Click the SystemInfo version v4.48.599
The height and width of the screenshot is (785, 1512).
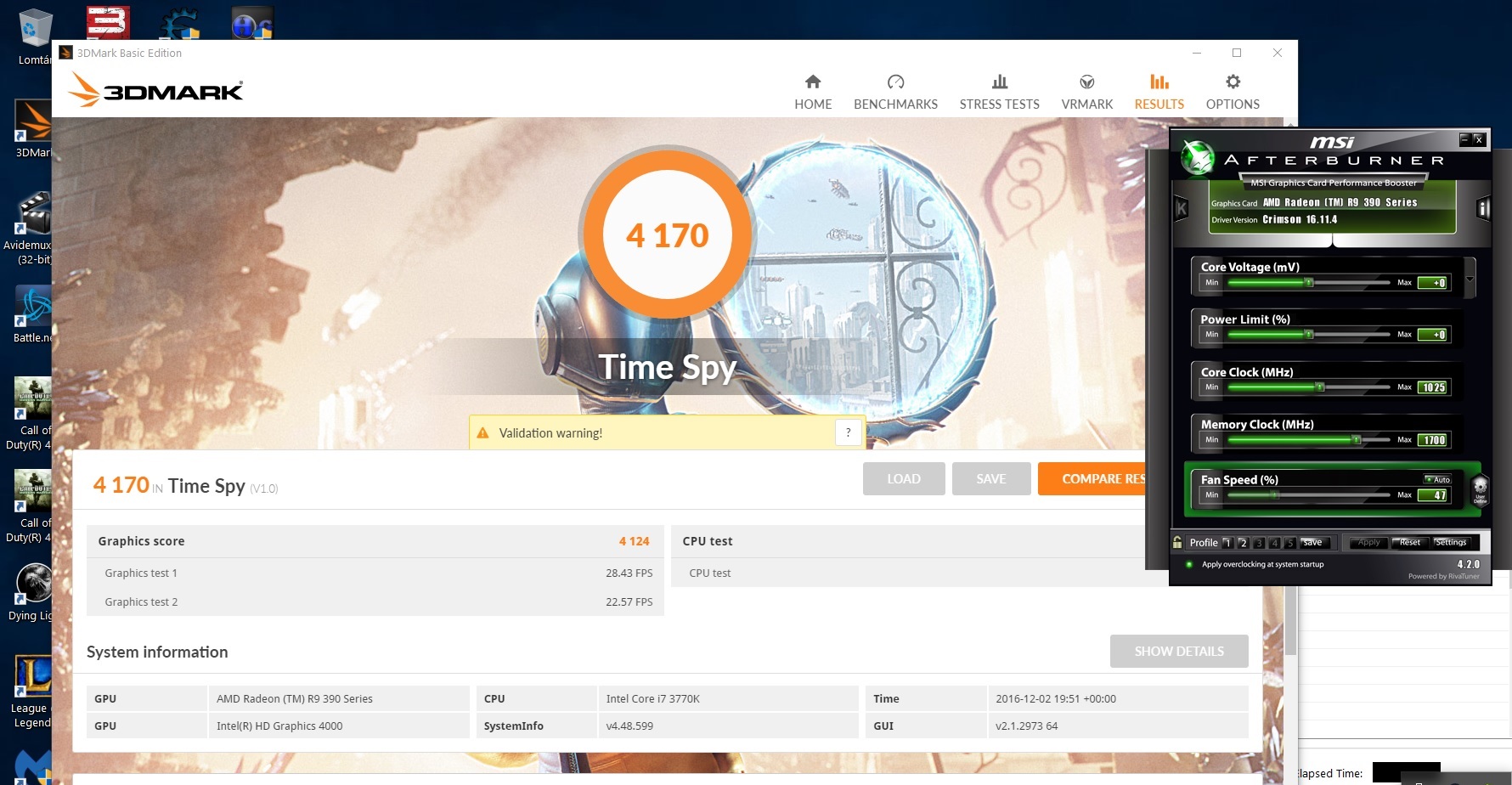point(728,726)
